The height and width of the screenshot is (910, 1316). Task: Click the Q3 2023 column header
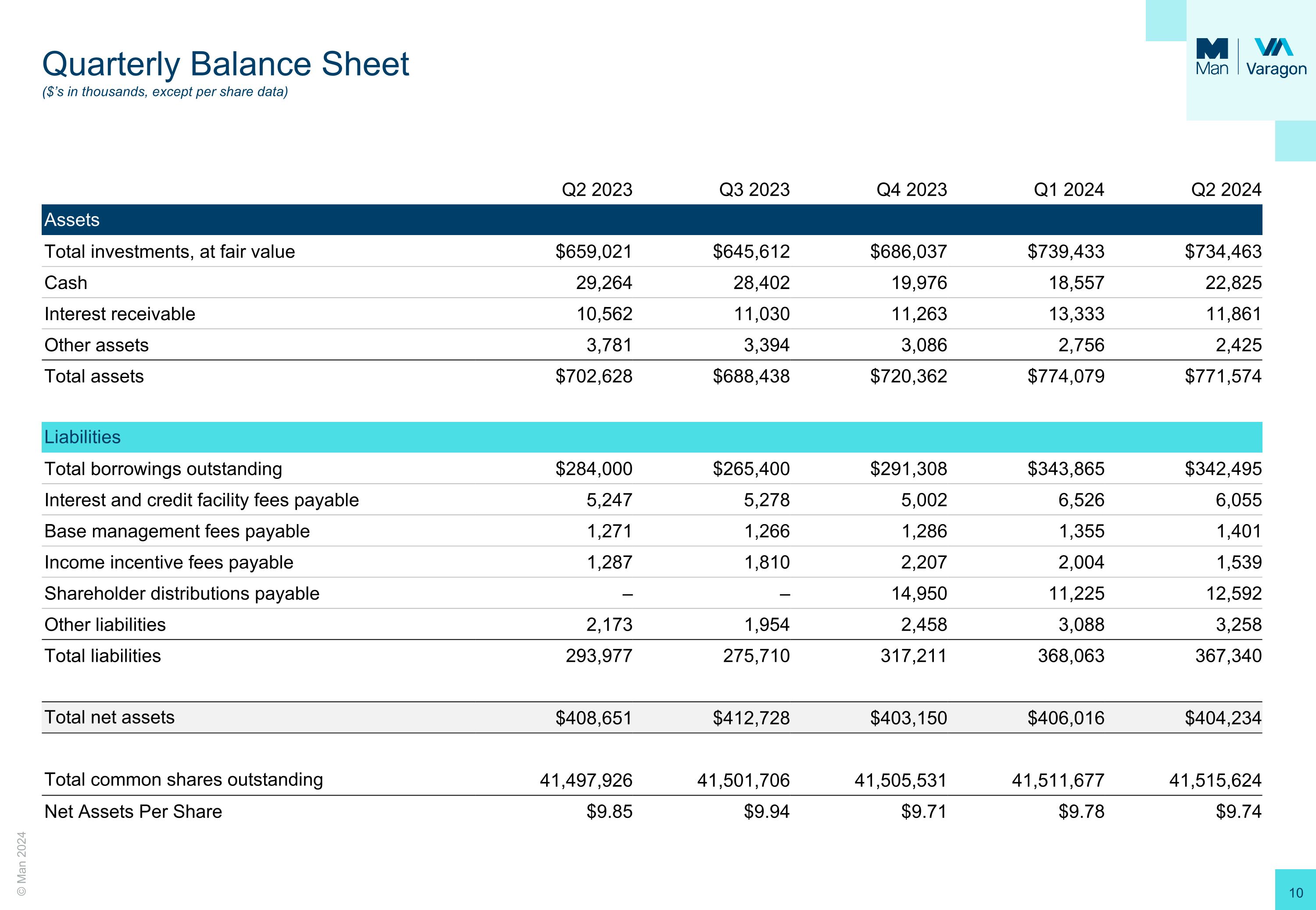click(755, 189)
